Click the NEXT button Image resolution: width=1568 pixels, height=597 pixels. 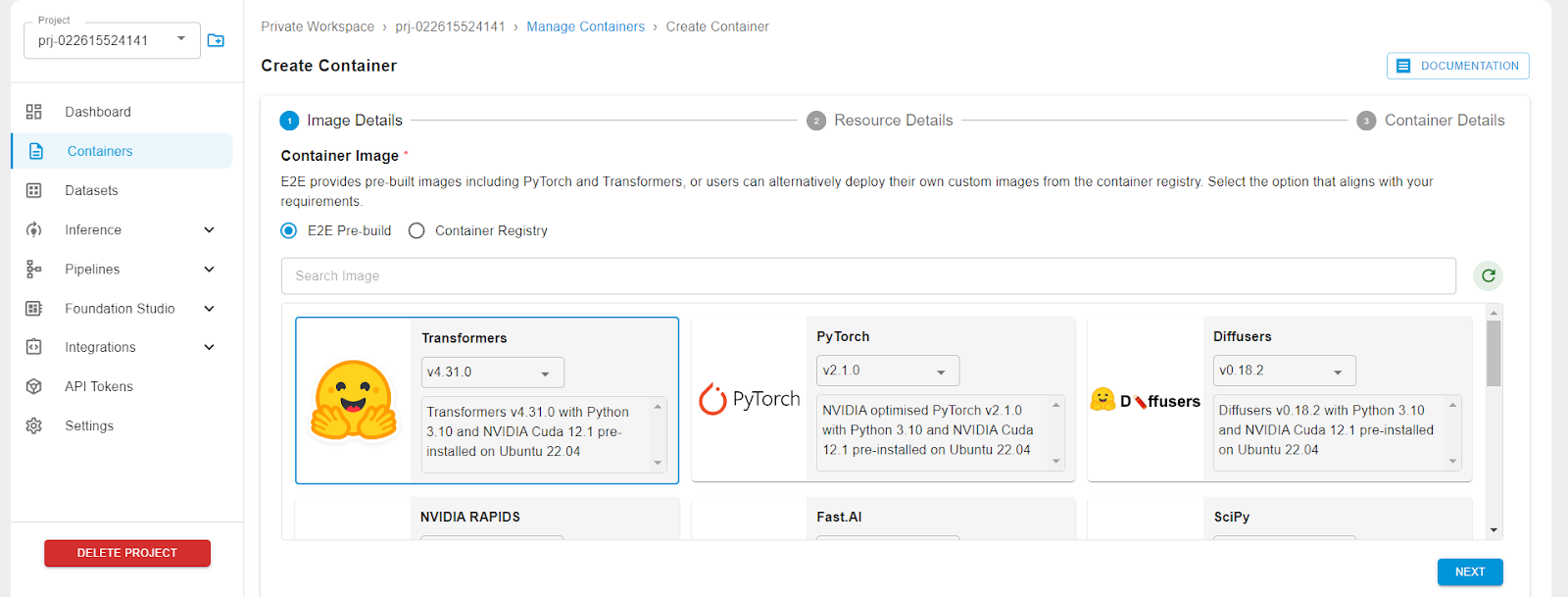coord(1470,572)
